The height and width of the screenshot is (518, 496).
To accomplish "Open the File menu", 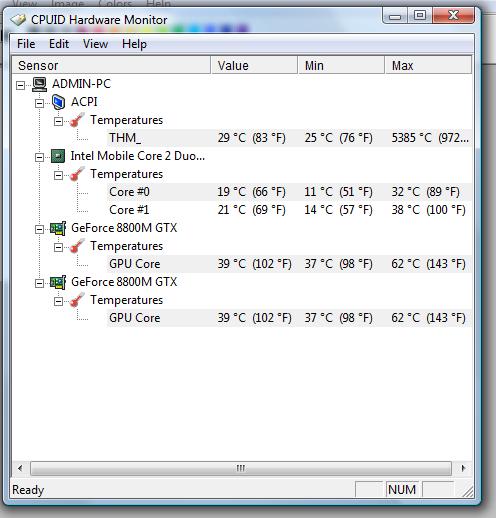I will [x=26, y=44].
